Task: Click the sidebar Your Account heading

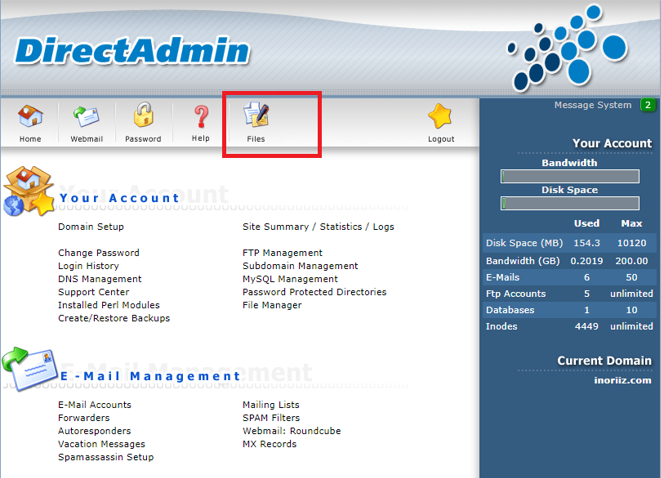Action: coord(612,143)
